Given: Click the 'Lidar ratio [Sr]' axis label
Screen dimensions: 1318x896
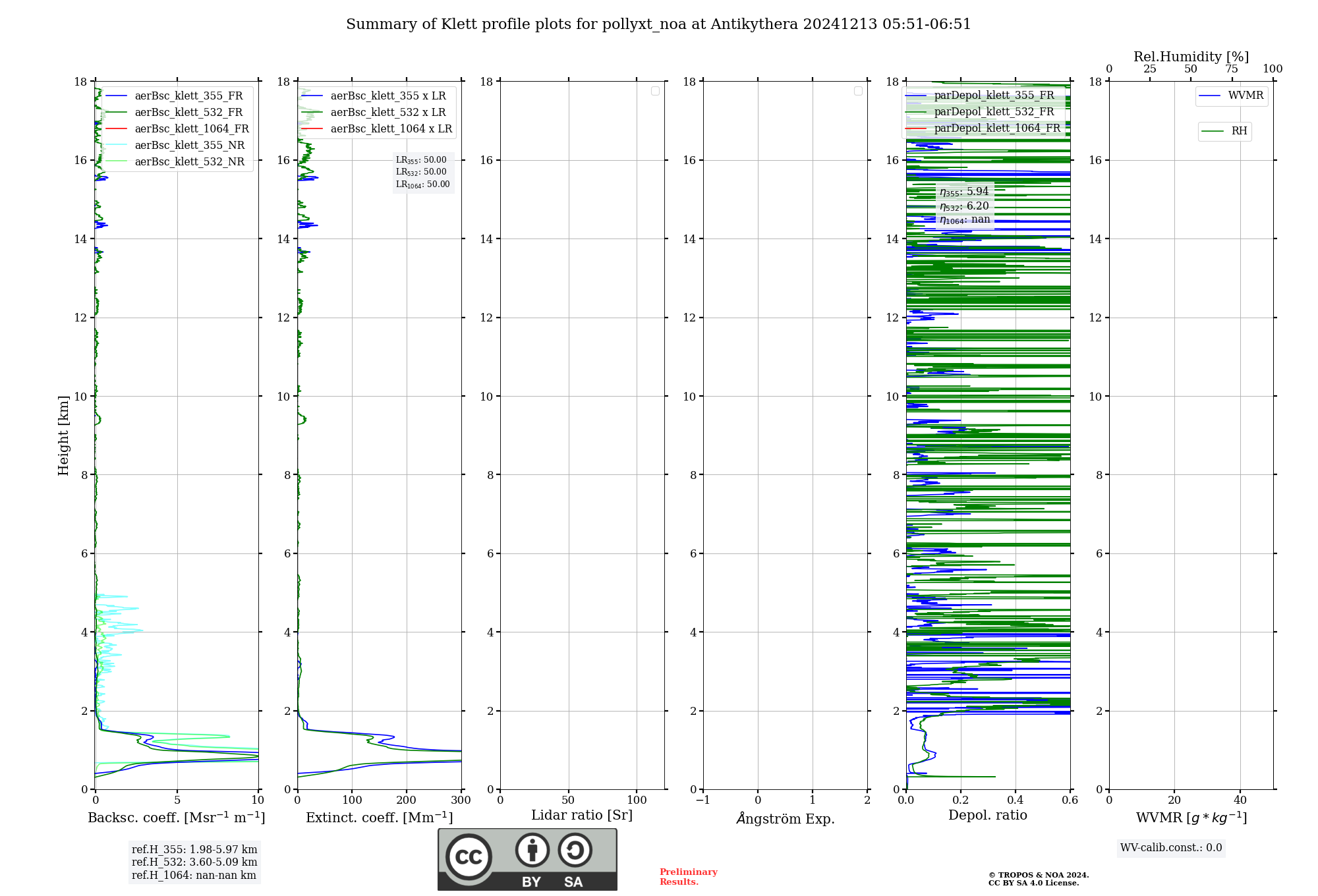Looking at the screenshot, I should pos(582,816).
